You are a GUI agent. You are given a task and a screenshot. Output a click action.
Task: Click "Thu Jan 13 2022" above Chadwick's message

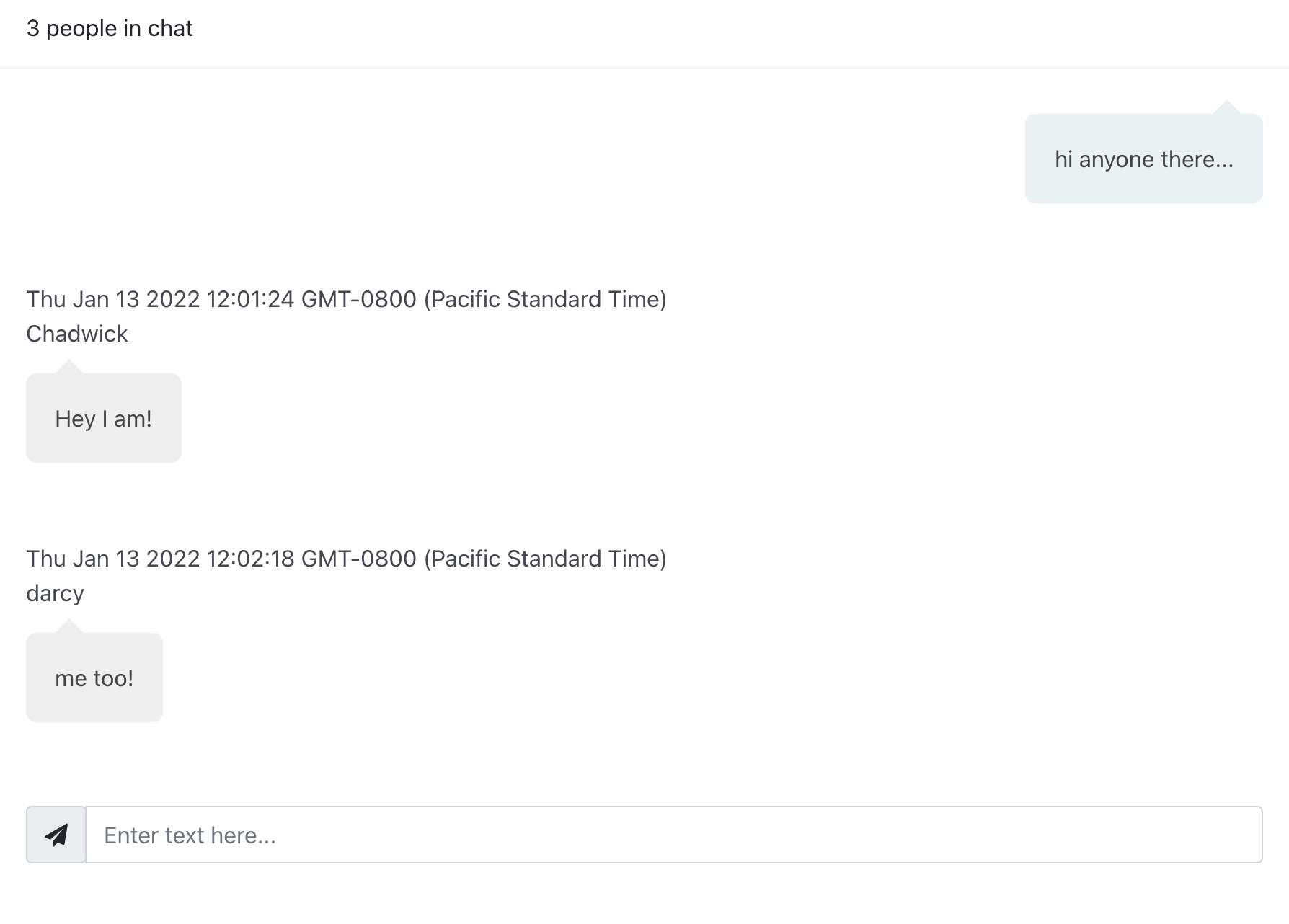tap(113, 299)
